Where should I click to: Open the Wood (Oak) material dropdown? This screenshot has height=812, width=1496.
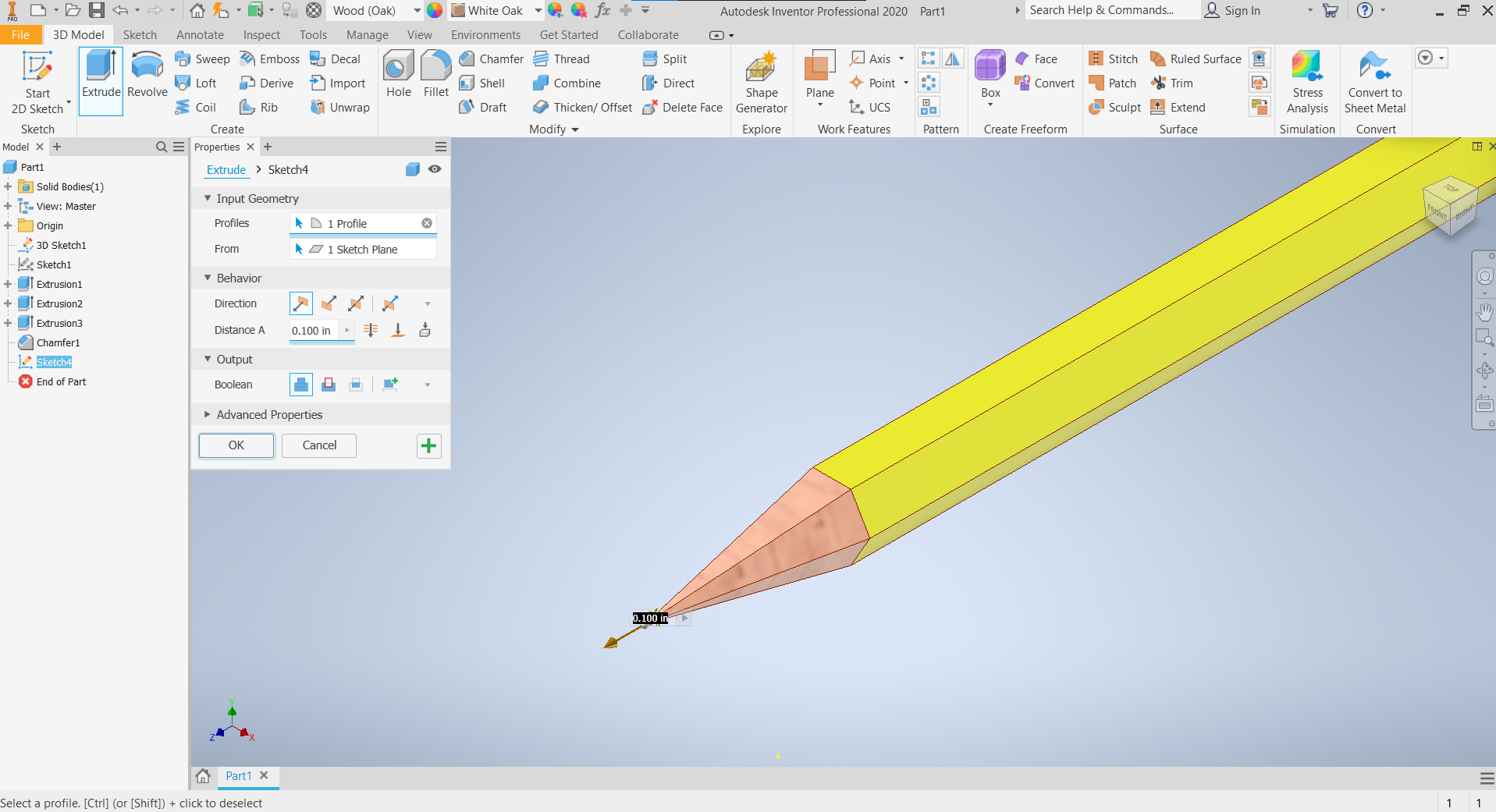pyautogui.click(x=417, y=11)
